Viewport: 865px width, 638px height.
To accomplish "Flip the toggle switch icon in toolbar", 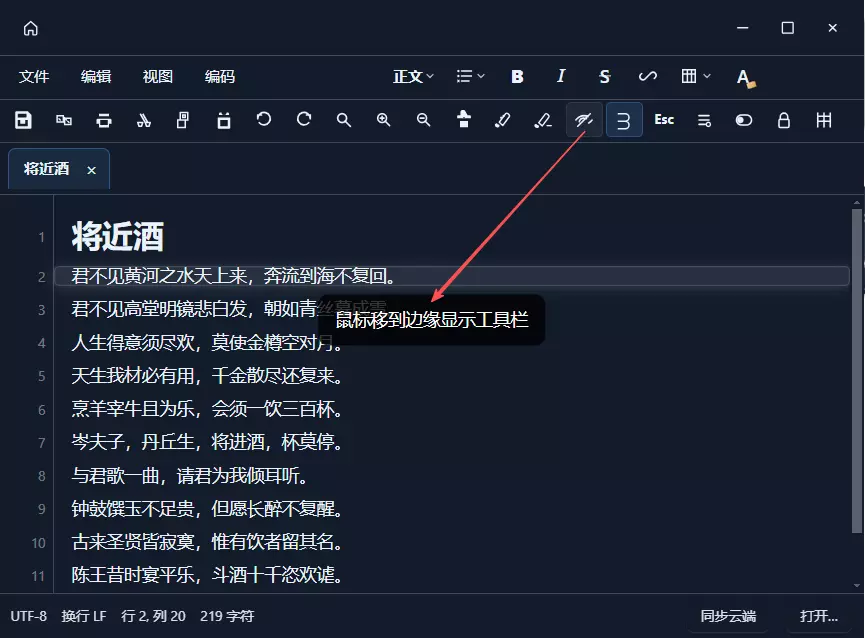I will coord(744,120).
